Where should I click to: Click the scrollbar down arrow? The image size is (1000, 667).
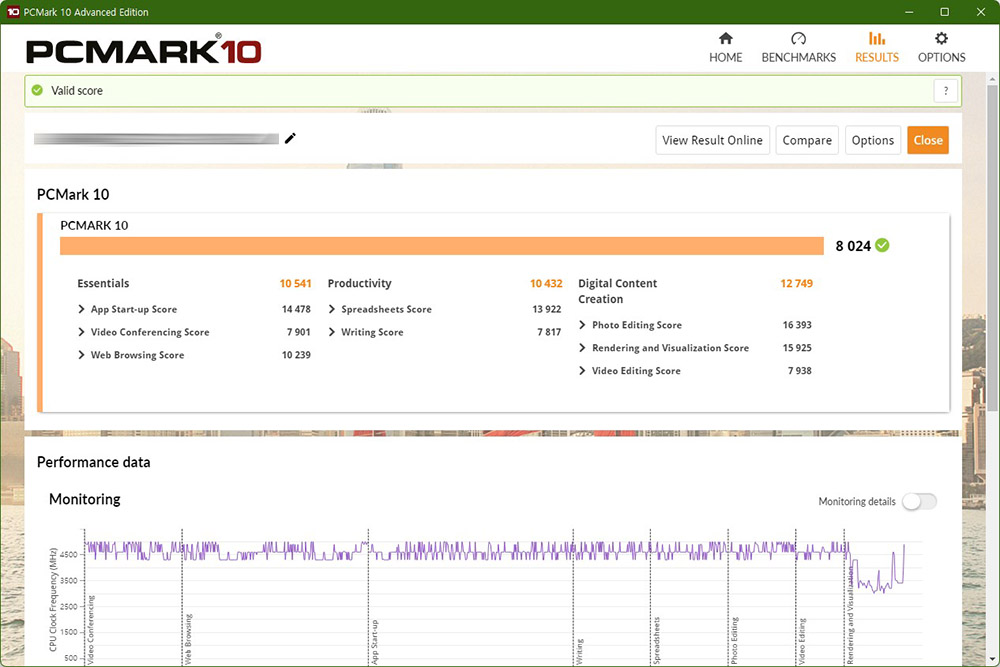992,658
